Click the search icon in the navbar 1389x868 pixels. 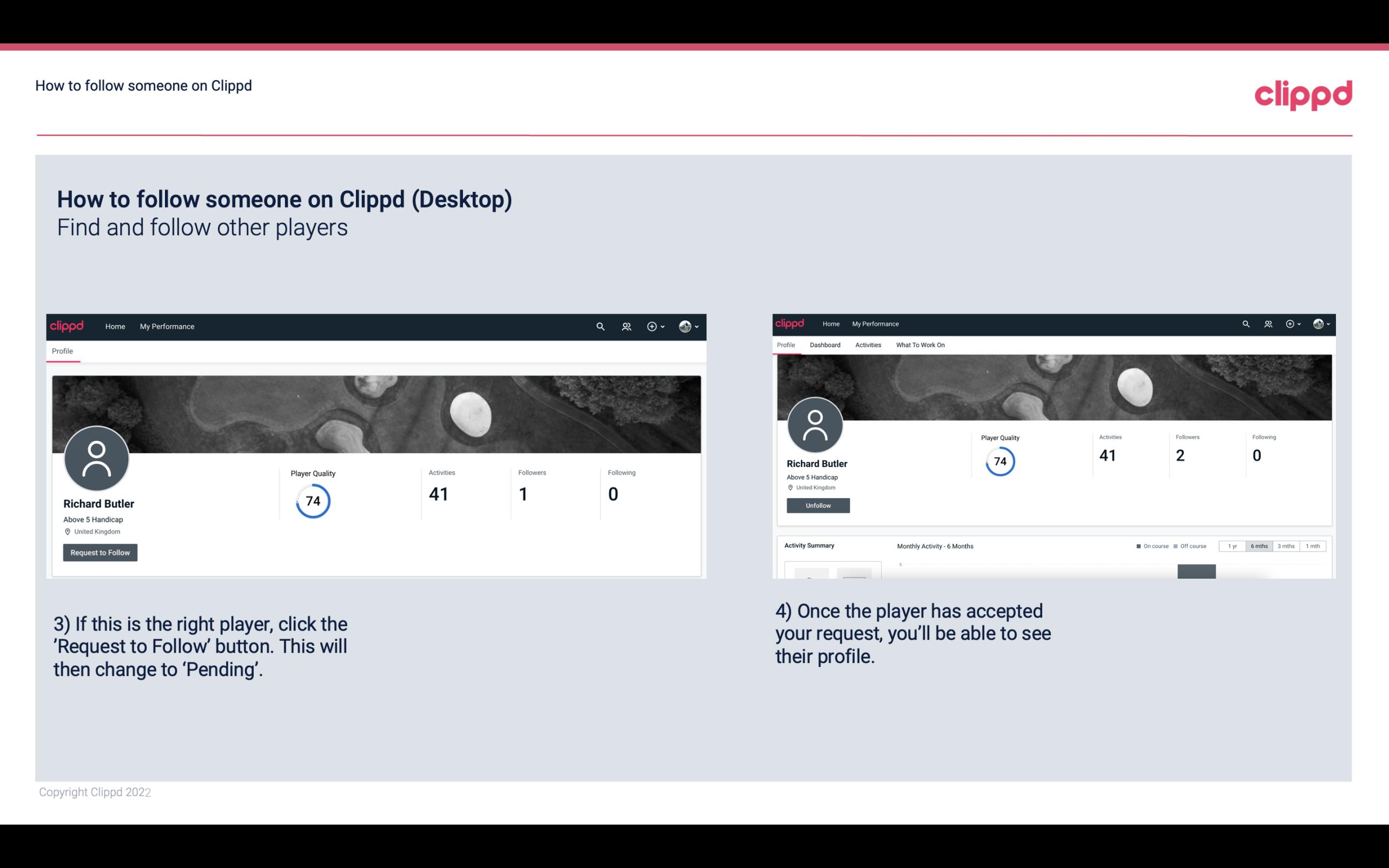(x=600, y=326)
